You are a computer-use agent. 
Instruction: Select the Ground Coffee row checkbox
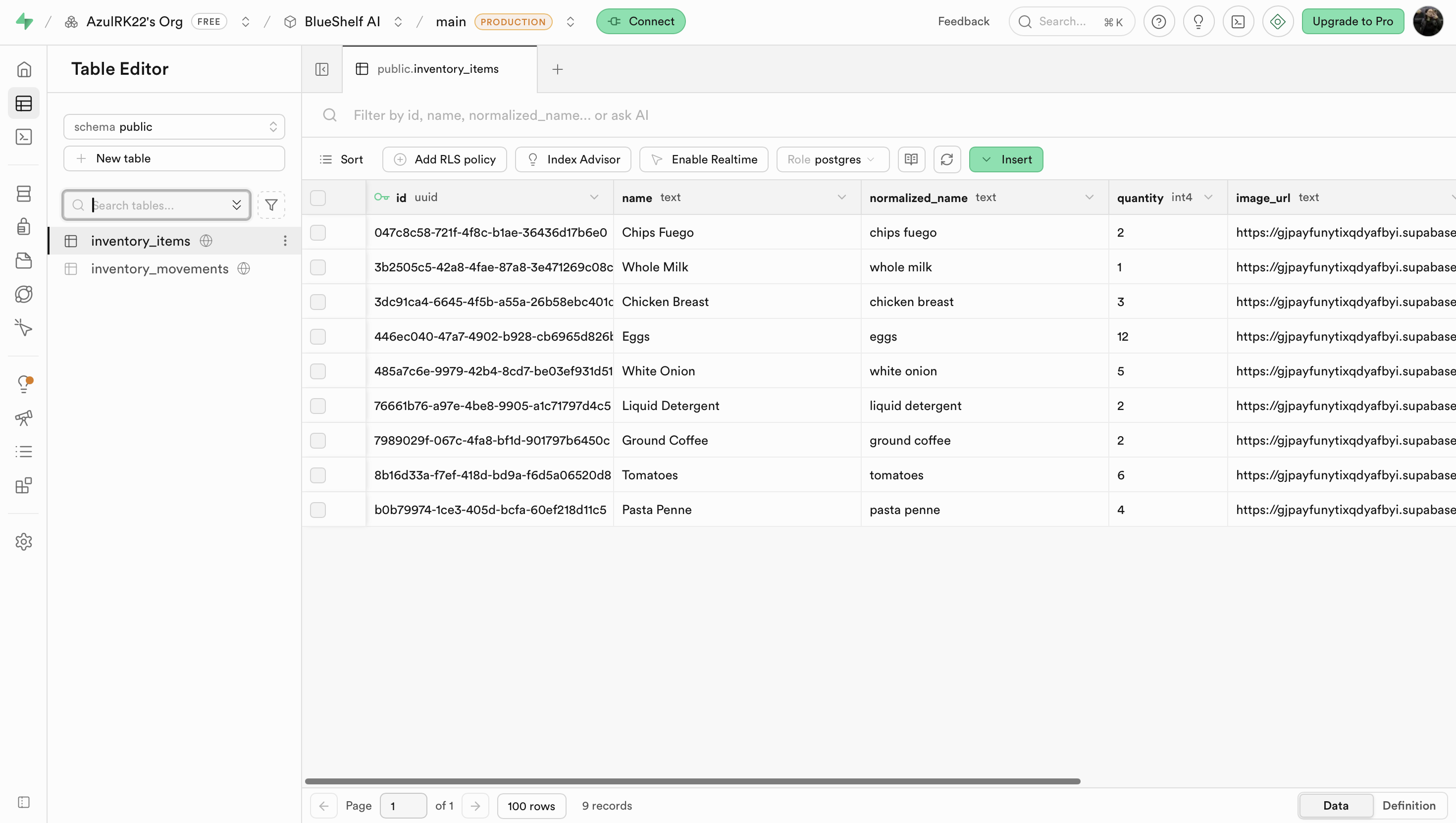(x=317, y=440)
